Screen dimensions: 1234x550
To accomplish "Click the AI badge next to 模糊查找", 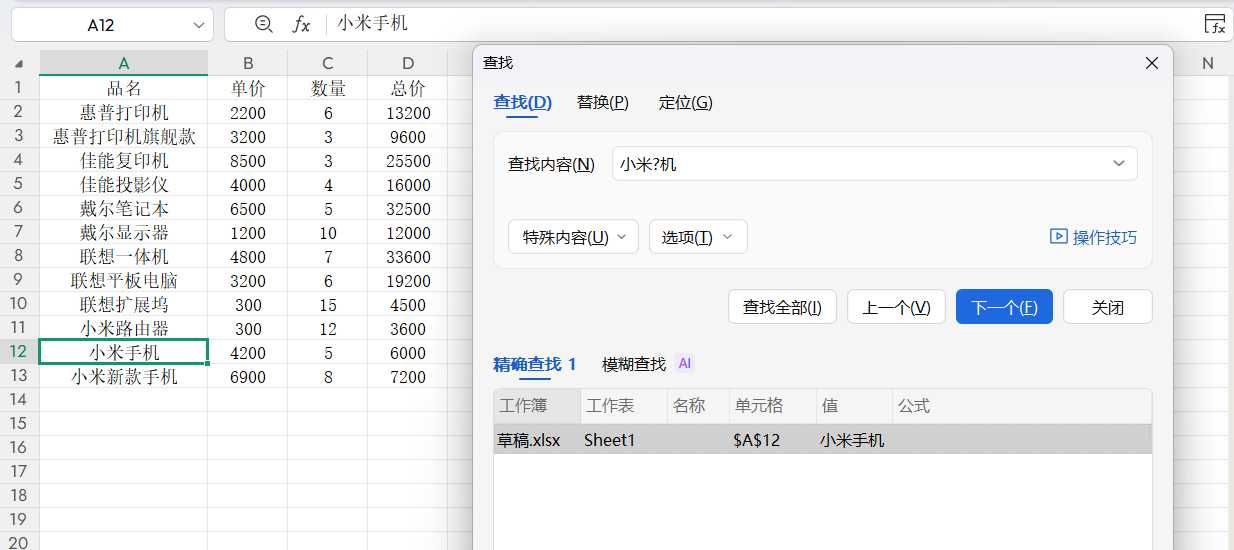I will tap(685, 364).
